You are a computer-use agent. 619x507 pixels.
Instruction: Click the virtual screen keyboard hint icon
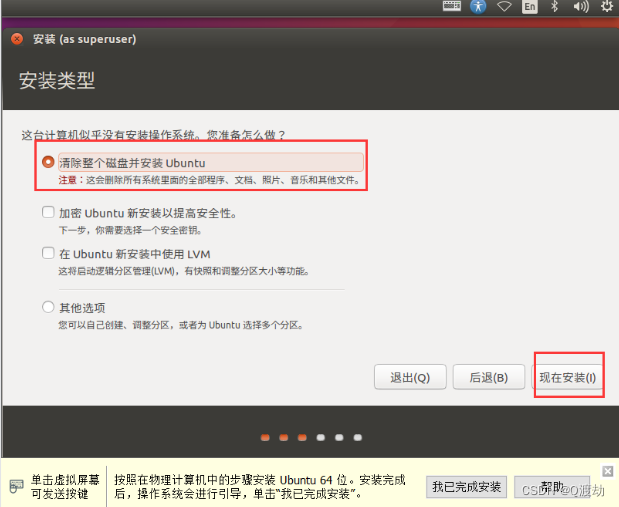pyautogui.click(x=16, y=486)
